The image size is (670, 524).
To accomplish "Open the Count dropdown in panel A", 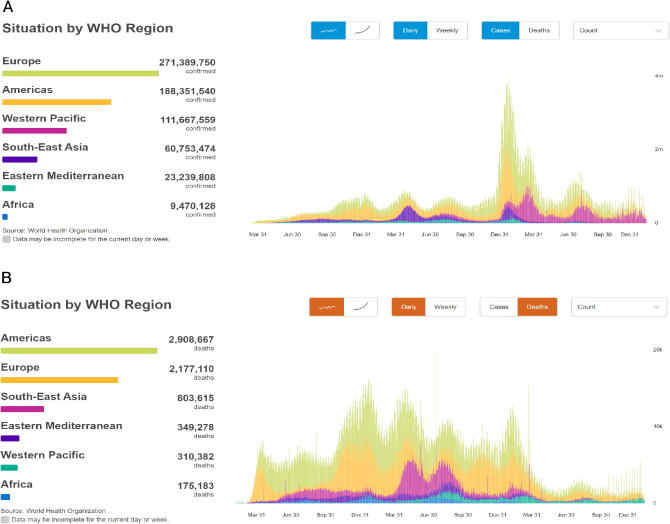I will click(620, 30).
